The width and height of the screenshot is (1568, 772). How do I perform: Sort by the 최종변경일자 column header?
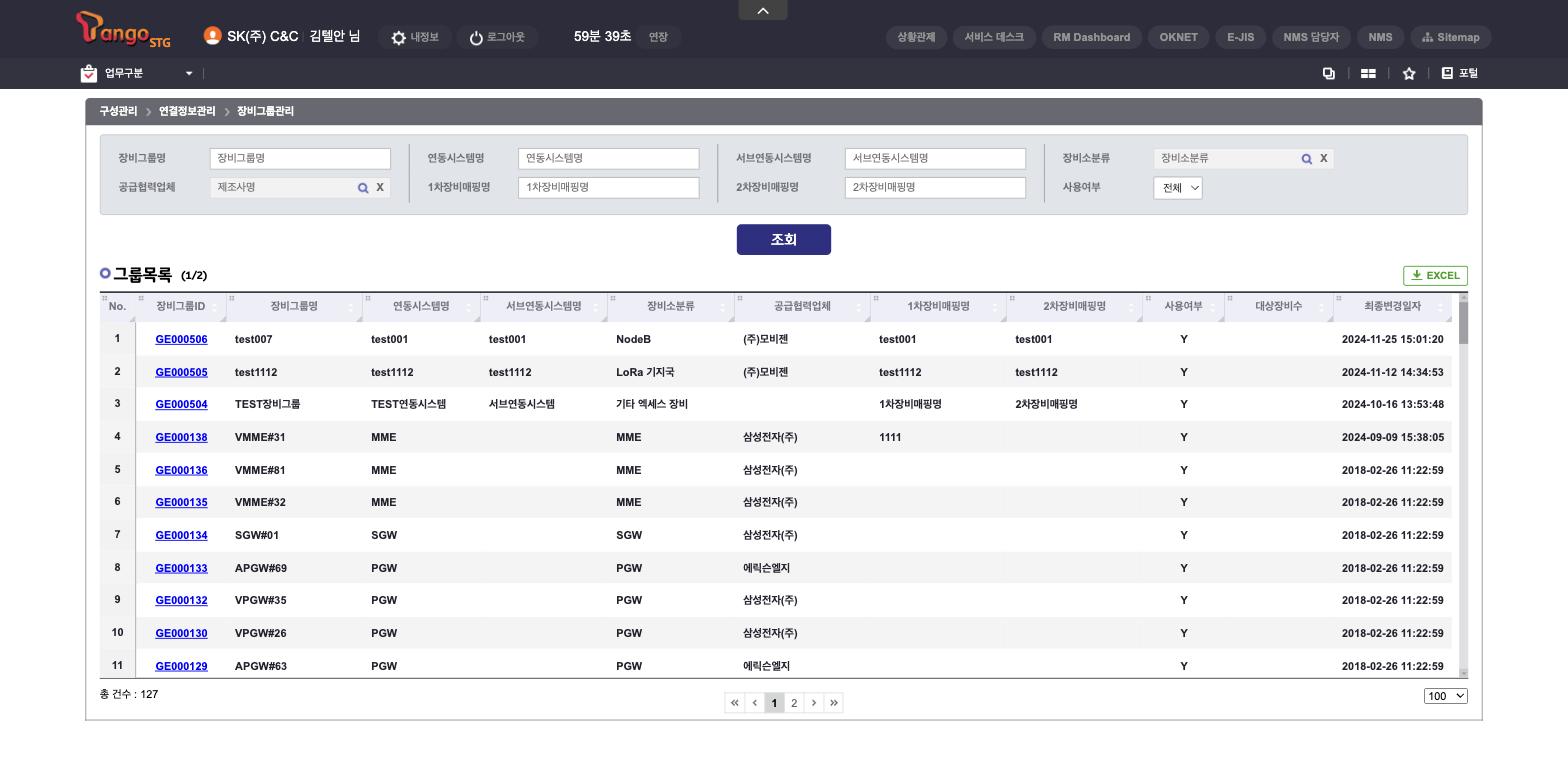point(1392,307)
